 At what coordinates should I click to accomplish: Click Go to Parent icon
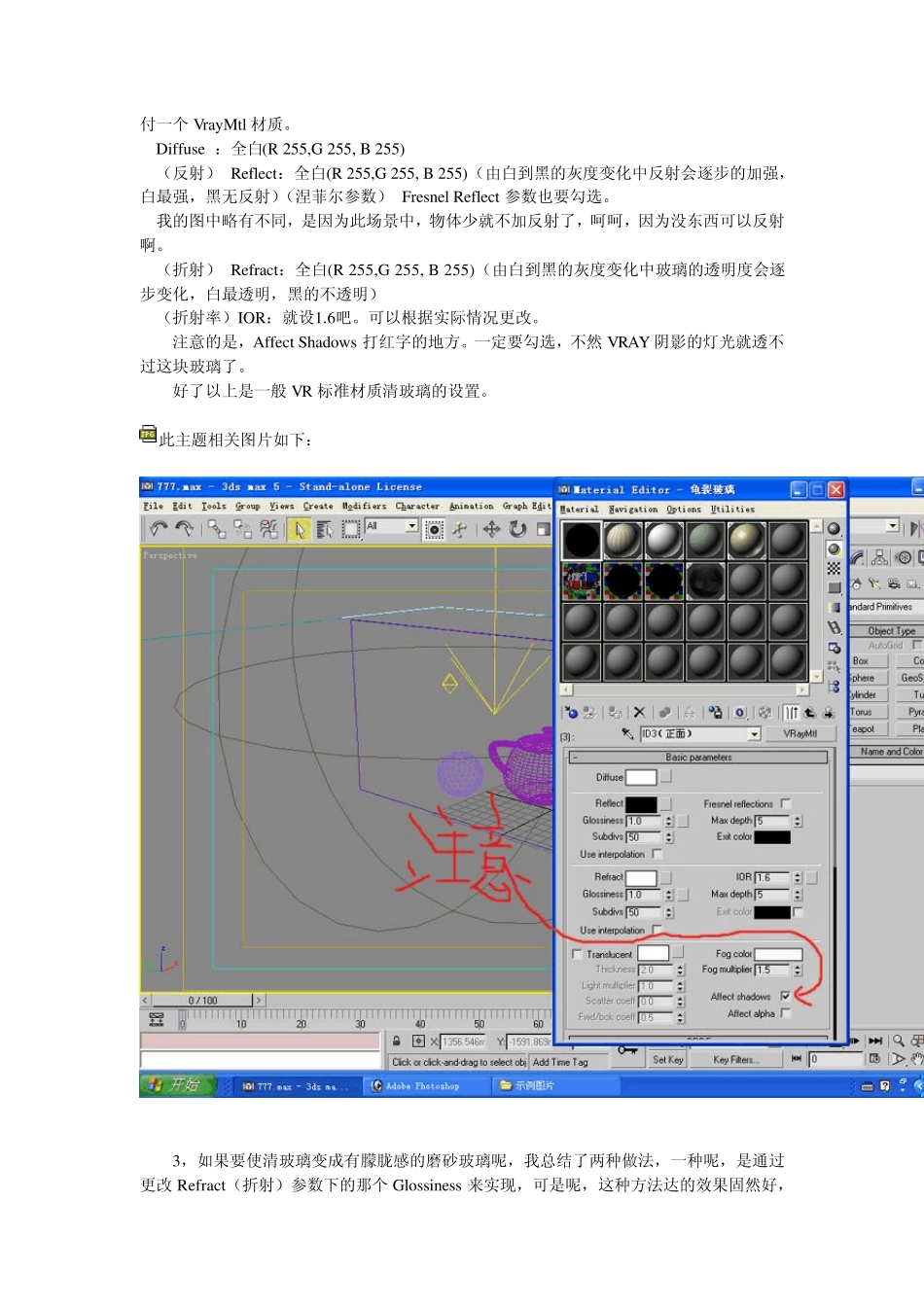[x=809, y=713]
